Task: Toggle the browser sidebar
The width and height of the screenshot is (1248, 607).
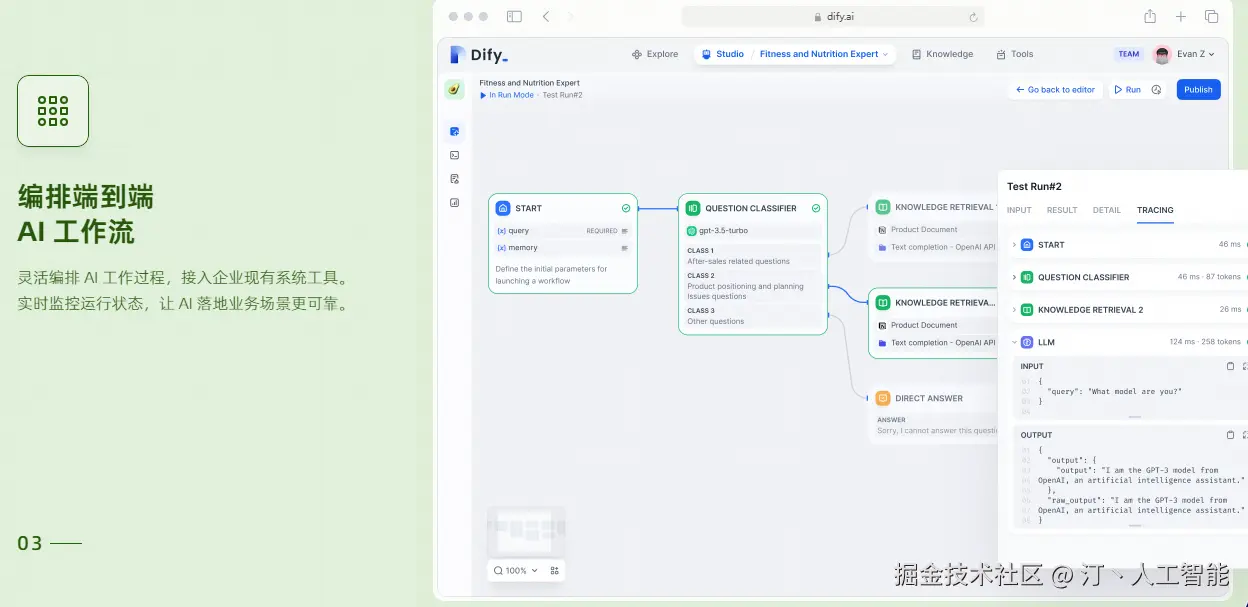Action: click(x=514, y=17)
